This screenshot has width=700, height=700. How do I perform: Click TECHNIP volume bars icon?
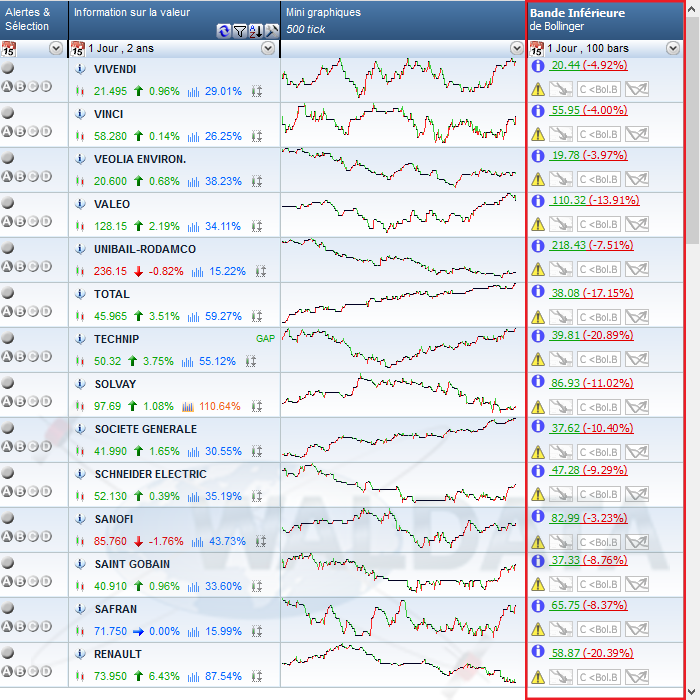coord(188,362)
